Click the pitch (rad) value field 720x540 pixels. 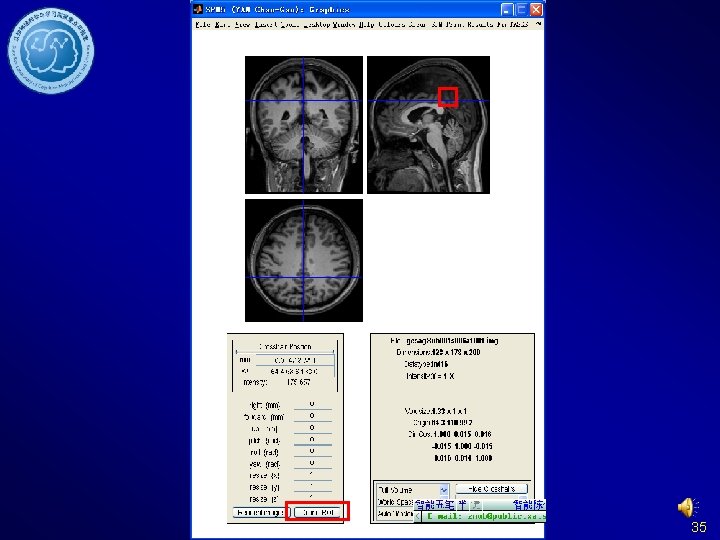pyautogui.click(x=312, y=440)
